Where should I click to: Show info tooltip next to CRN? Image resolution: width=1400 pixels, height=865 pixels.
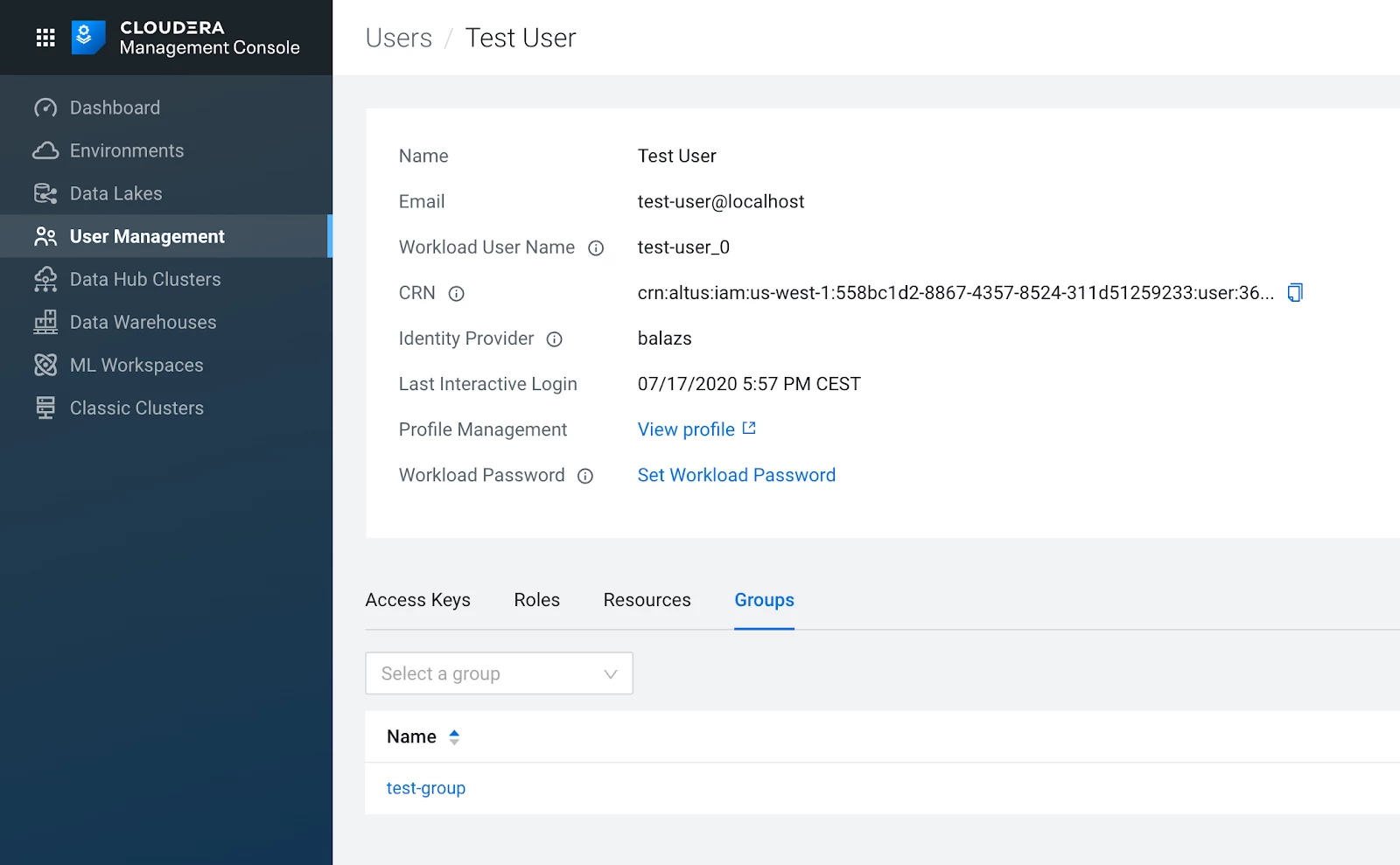coord(456,294)
